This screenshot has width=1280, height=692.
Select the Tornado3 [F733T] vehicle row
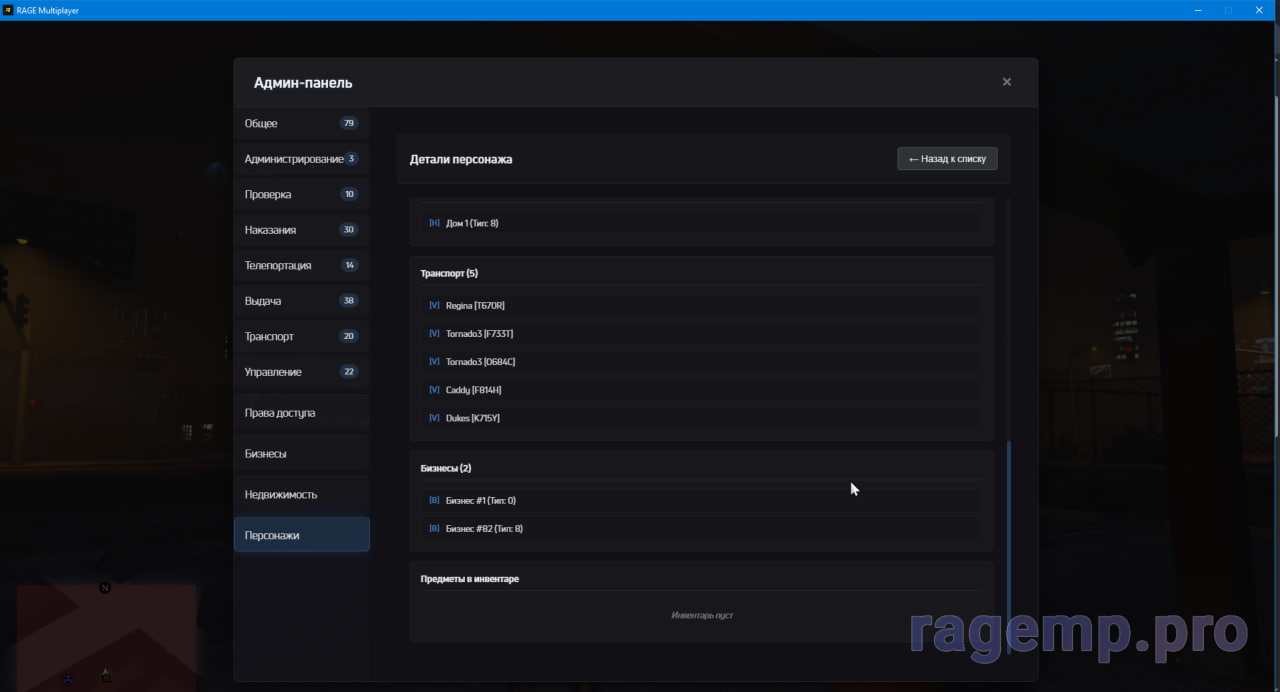pyautogui.click(x=700, y=334)
